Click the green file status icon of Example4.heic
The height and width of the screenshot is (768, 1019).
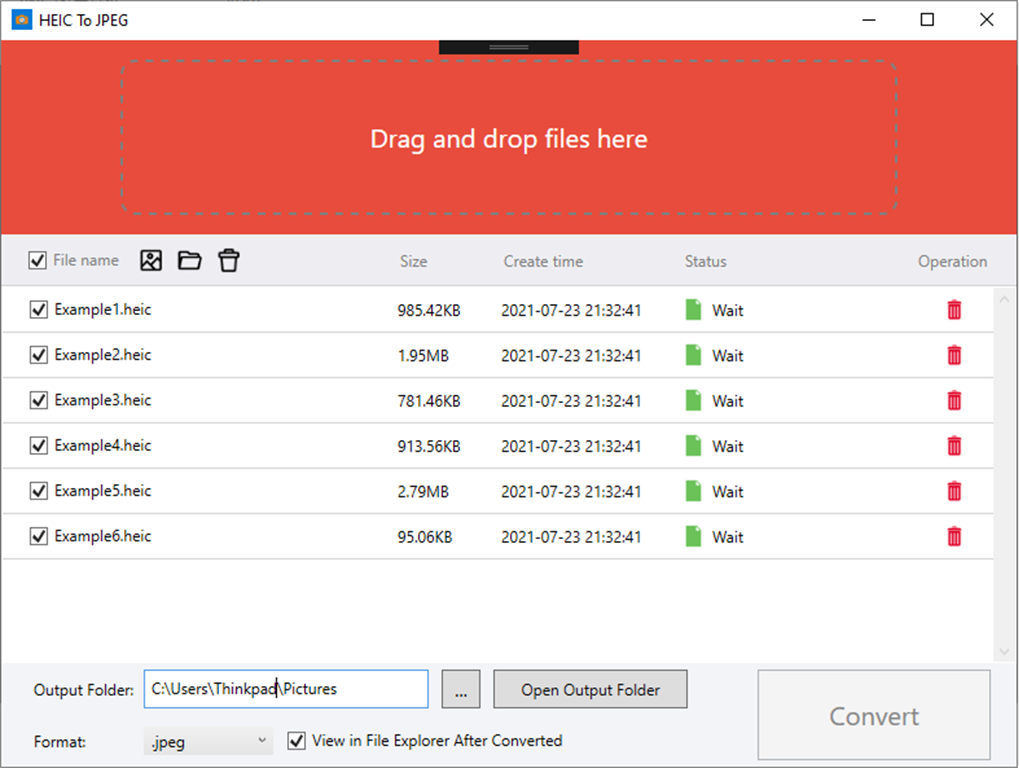693,446
